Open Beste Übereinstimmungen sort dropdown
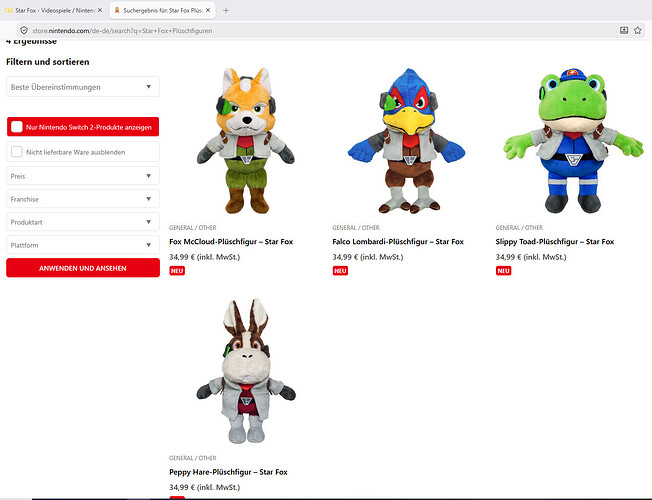The width and height of the screenshot is (652, 500). [83, 87]
